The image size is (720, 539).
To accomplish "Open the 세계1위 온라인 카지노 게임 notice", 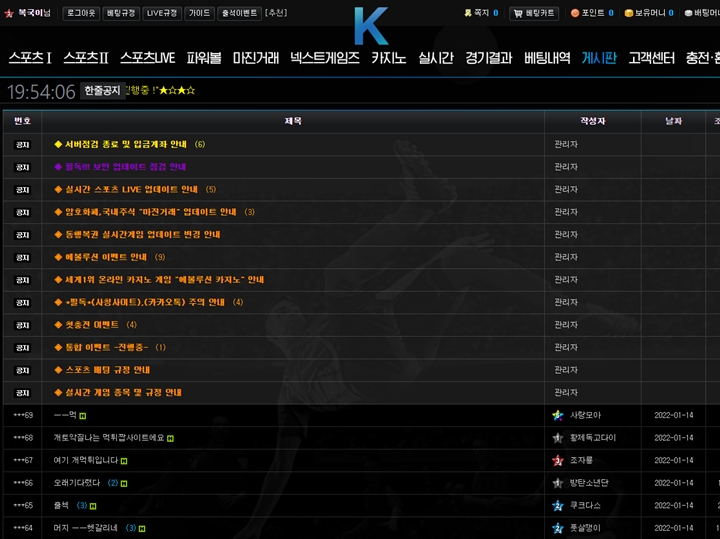I will tap(164, 280).
